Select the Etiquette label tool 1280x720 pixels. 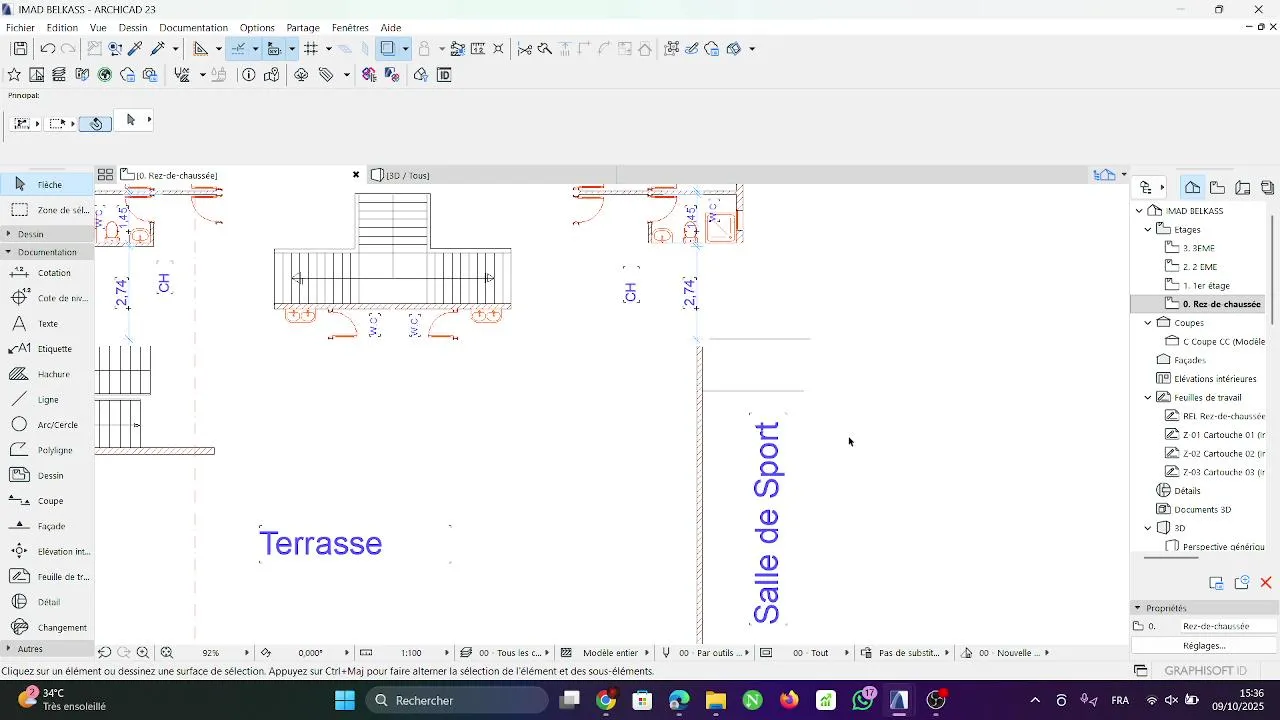[47, 349]
